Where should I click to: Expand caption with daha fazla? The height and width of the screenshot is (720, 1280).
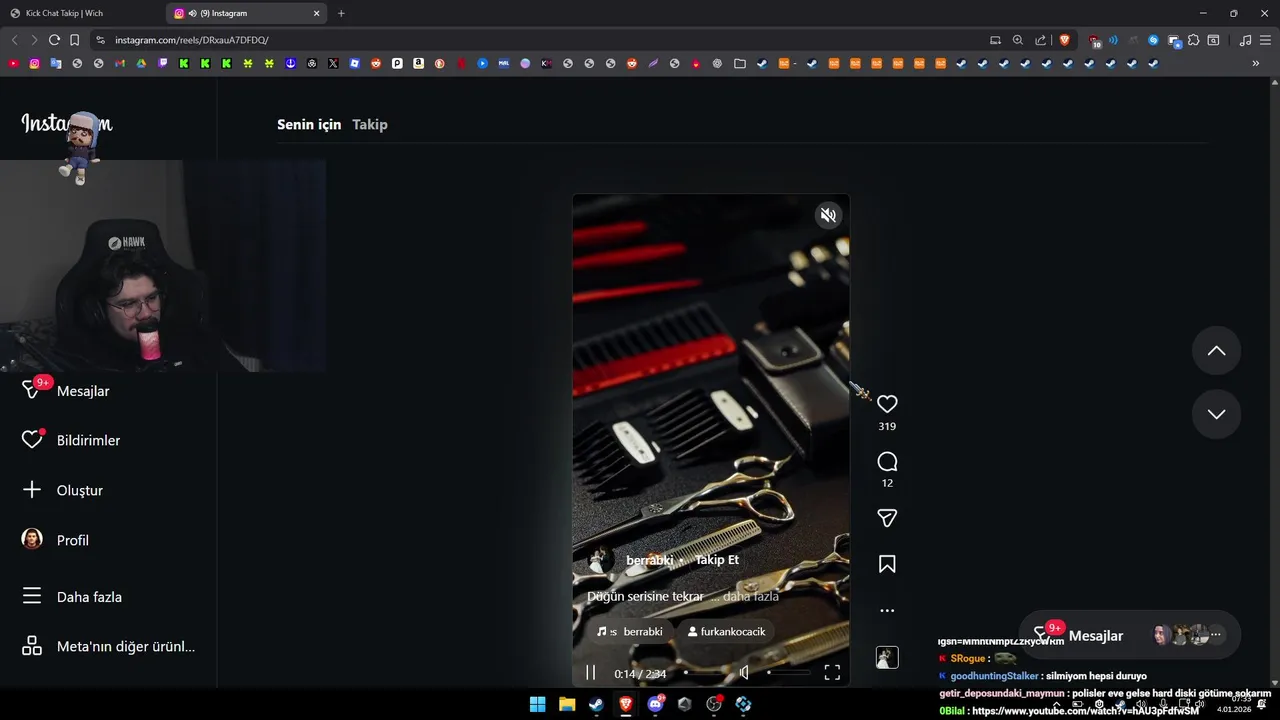[751, 596]
